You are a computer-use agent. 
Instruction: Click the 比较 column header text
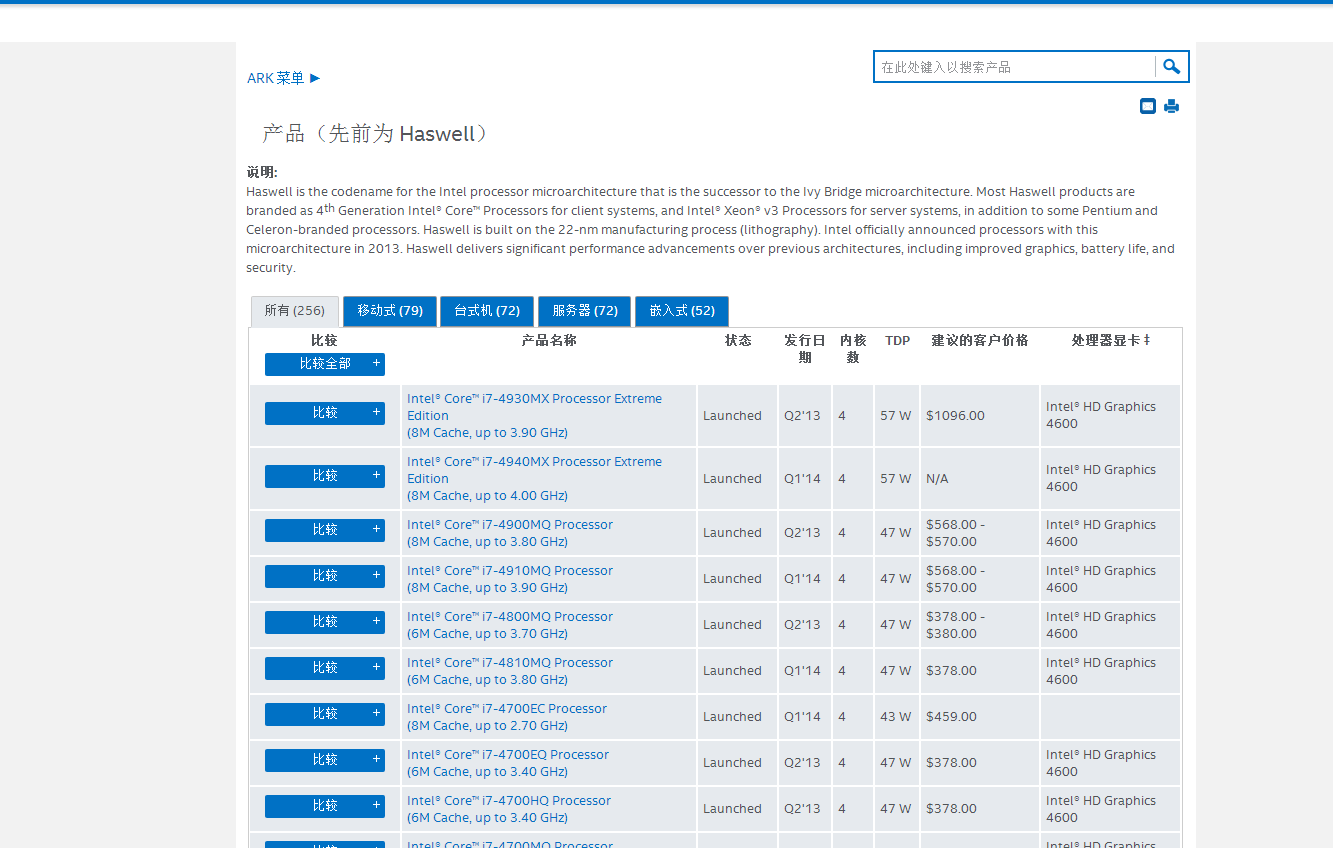click(324, 341)
